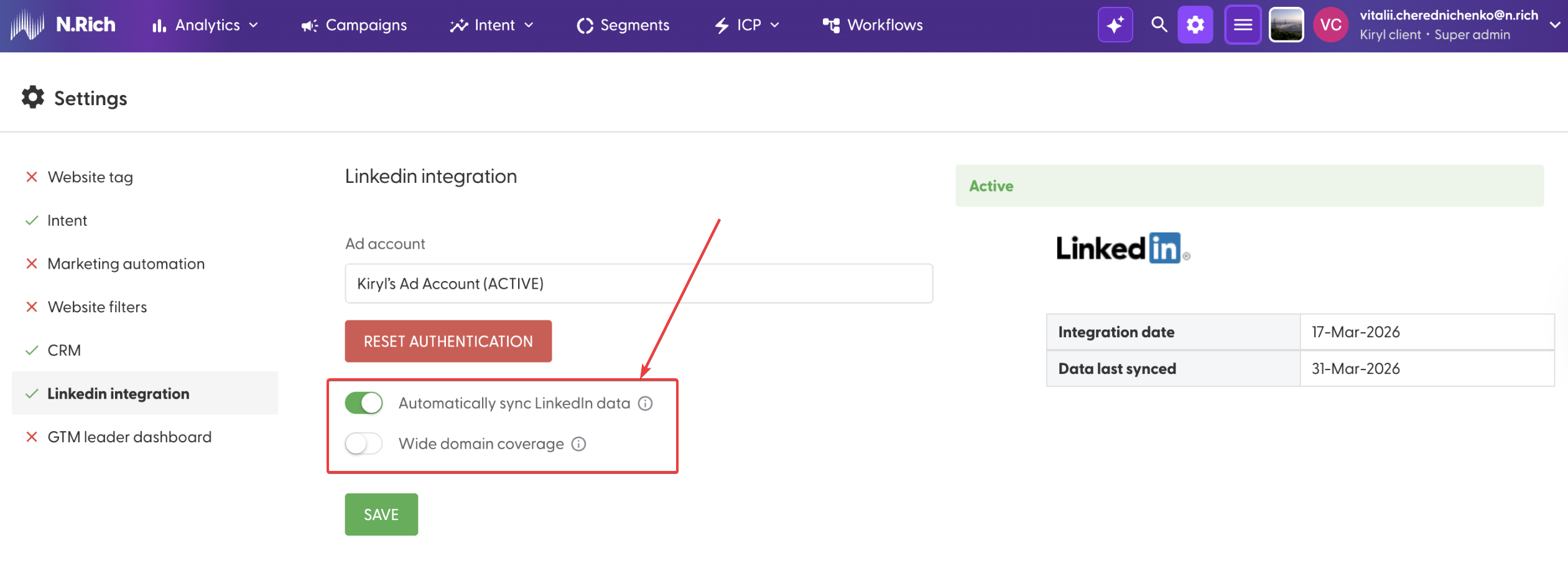Image resolution: width=1568 pixels, height=563 pixels.
Task: Open GTM leader dashboard settings
Action: point(130,437)
